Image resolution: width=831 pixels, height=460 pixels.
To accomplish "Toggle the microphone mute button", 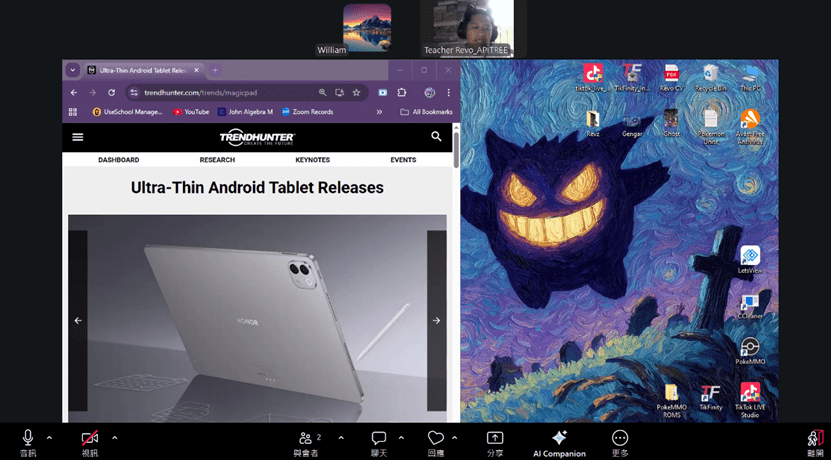I will (28, 437).
